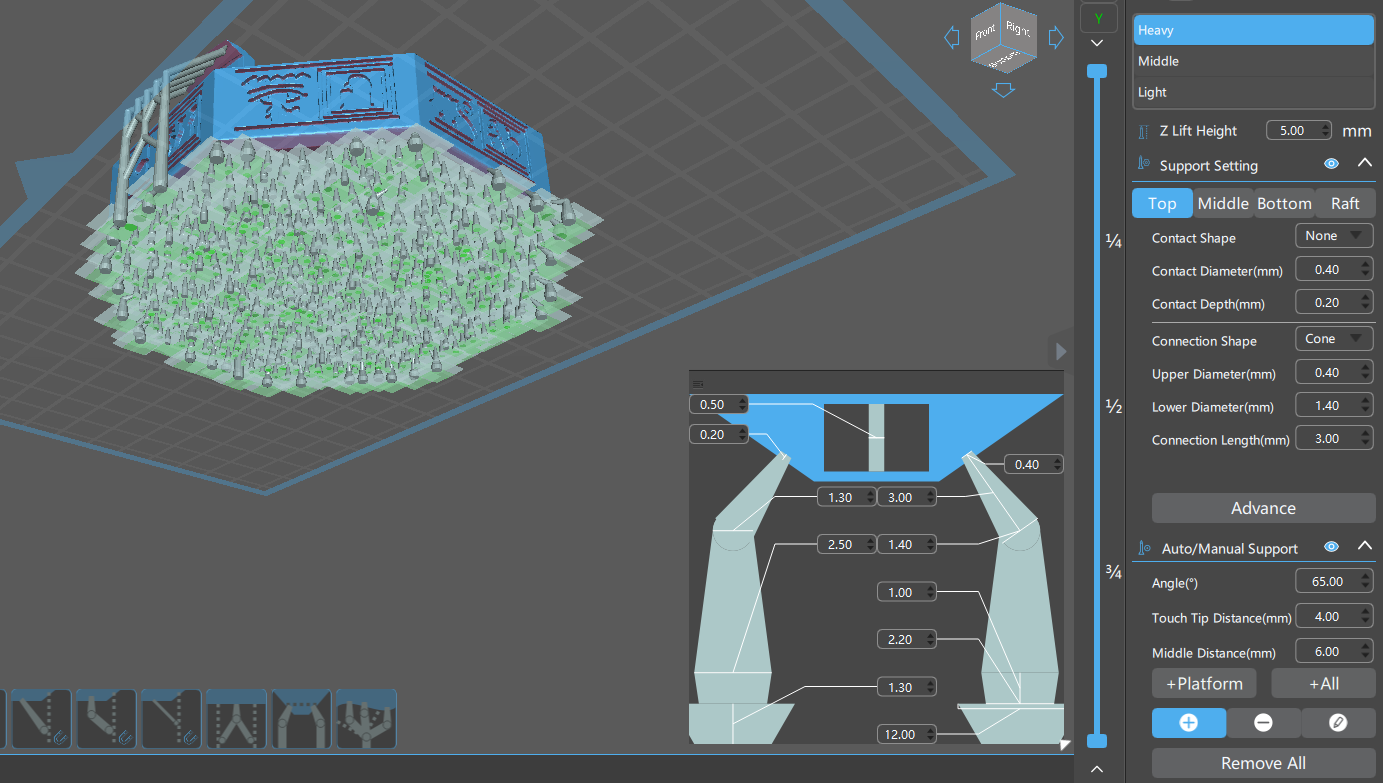Viewport: 1383px width, 783px height.
Task: Switch to the Bottom support tab
Action: 1284,203
